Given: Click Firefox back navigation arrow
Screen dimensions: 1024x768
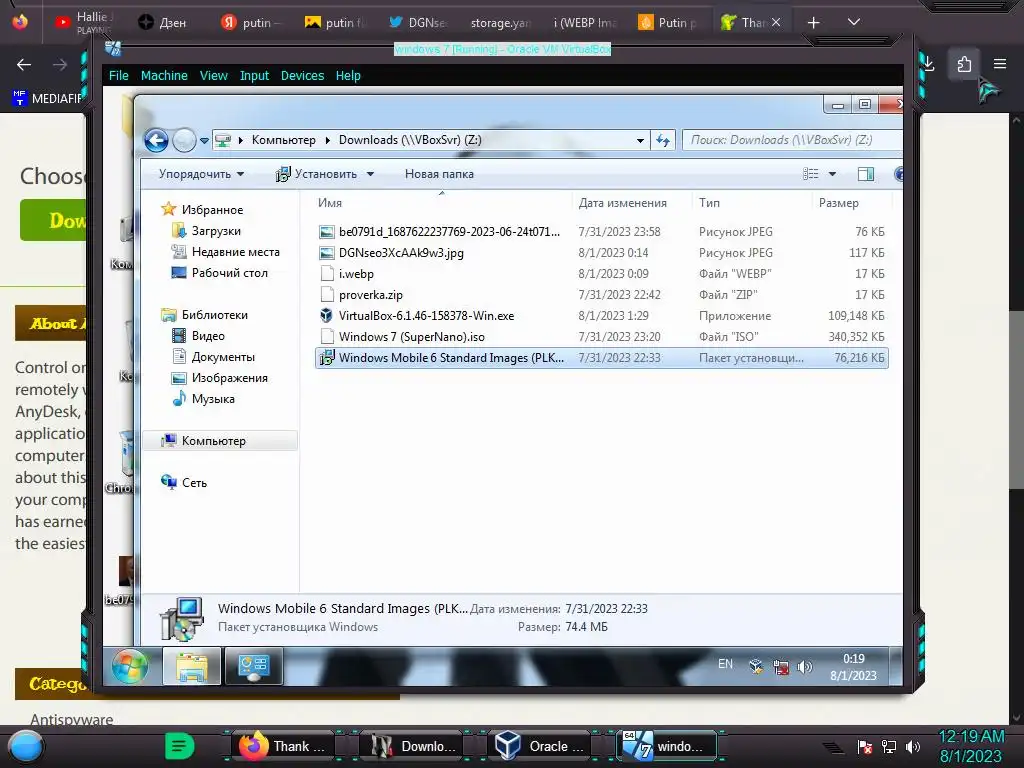Looking at the screenshot, I should pyautogui.click(x=24, y=64).
